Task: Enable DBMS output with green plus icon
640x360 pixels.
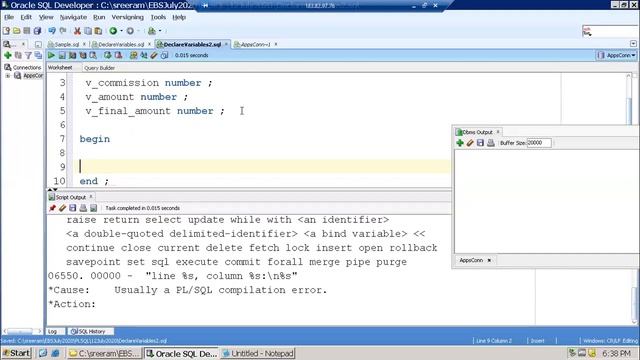Action: [460, 143]
